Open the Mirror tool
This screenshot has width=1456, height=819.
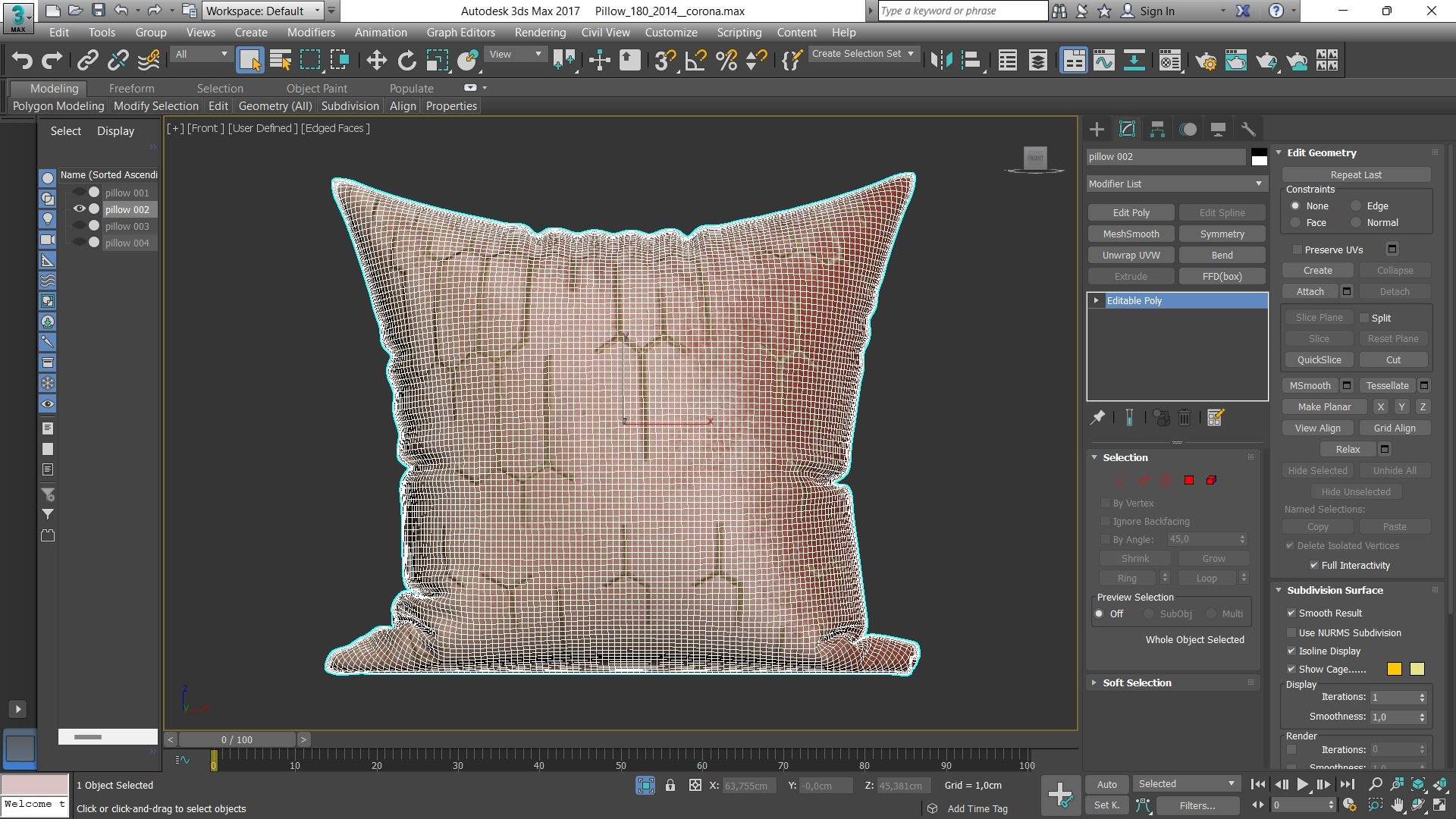click(941, 60)
